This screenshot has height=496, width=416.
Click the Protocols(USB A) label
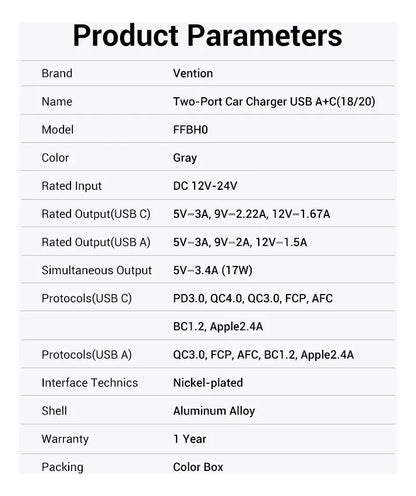click(x=87, y=355)
